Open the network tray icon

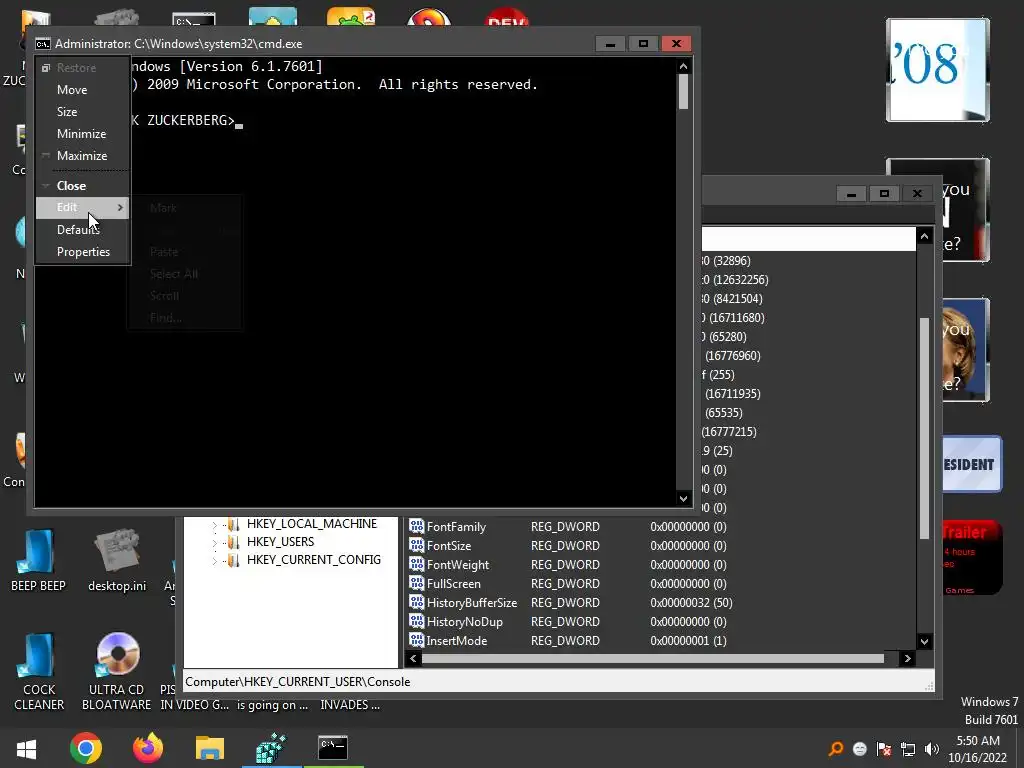coord(908,749)
